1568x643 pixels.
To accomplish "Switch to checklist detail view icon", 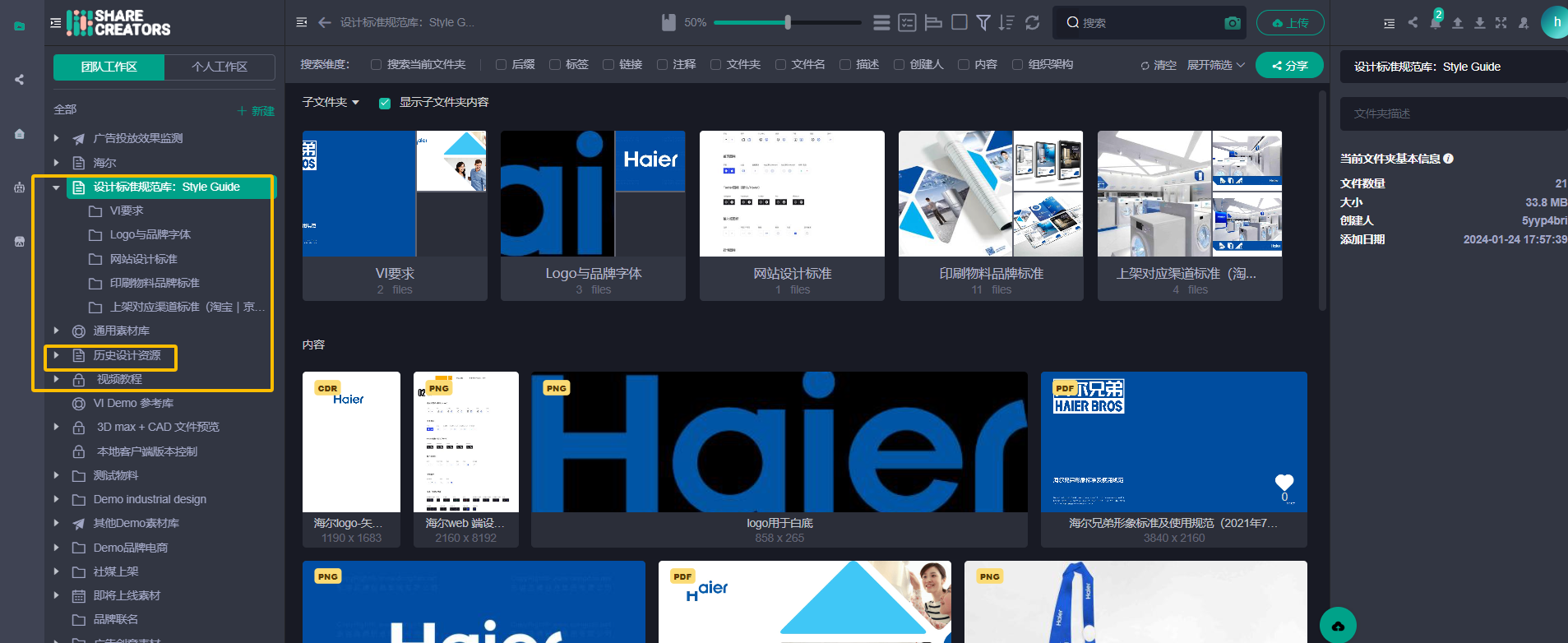I will coord(907,22).
